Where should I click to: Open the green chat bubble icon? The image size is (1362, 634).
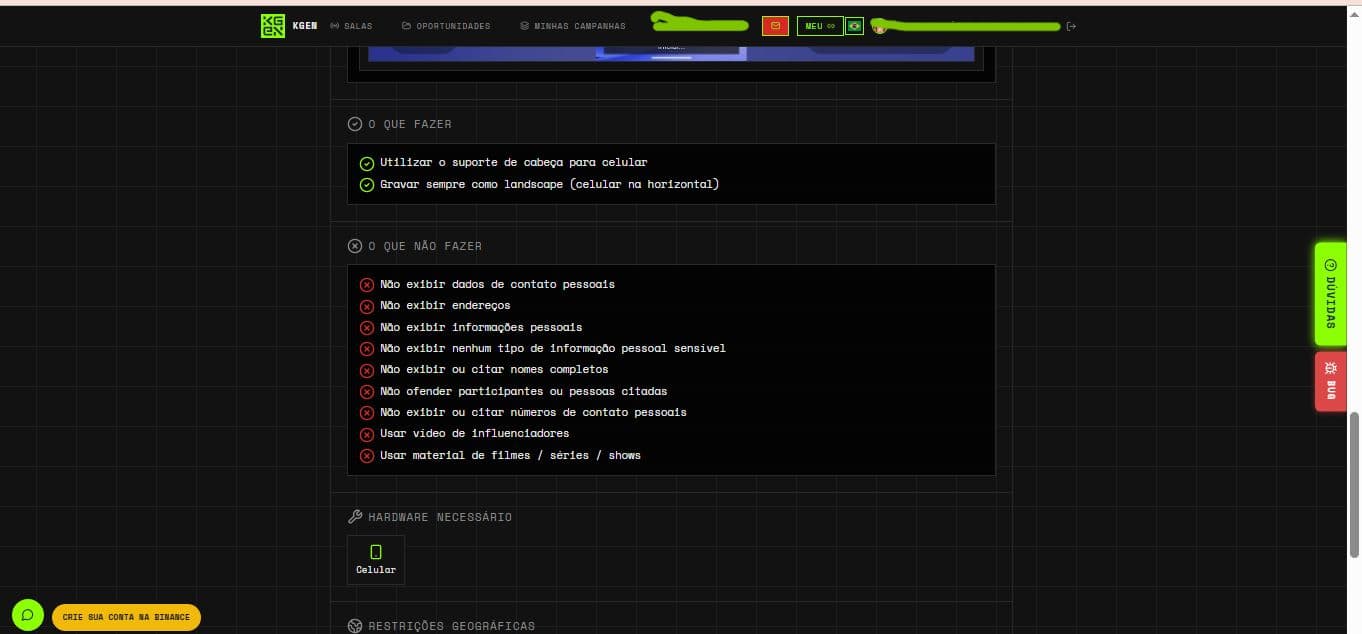click(x=28, y=615)
